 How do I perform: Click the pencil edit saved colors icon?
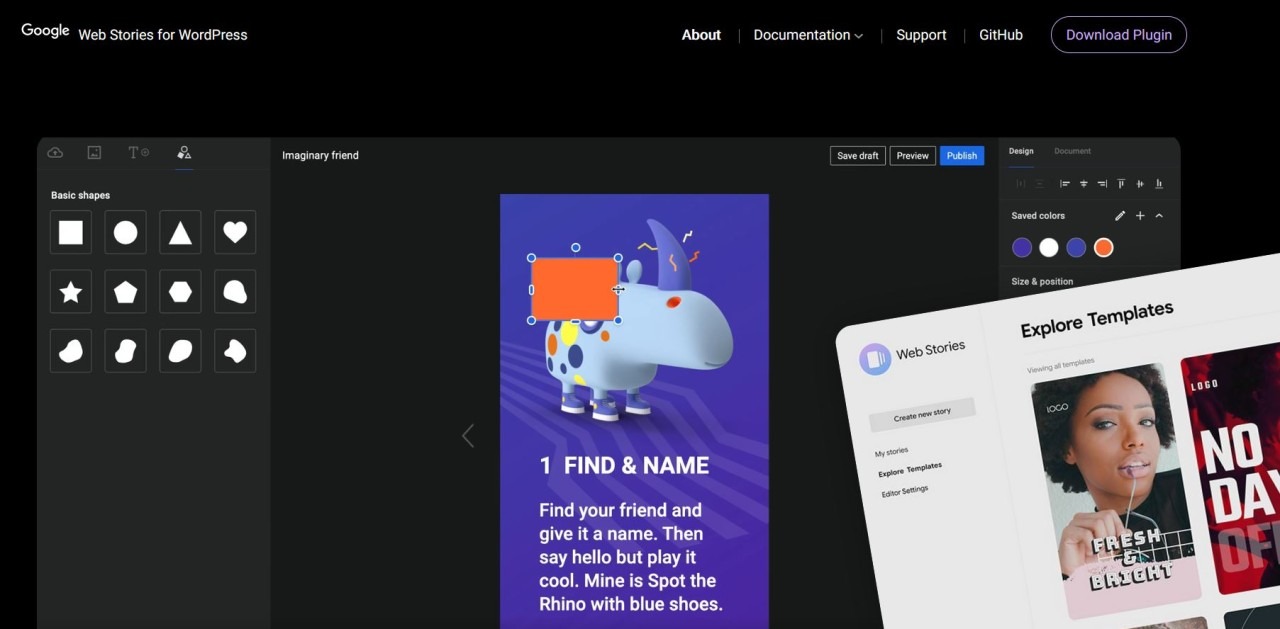tap(1120, 216)
